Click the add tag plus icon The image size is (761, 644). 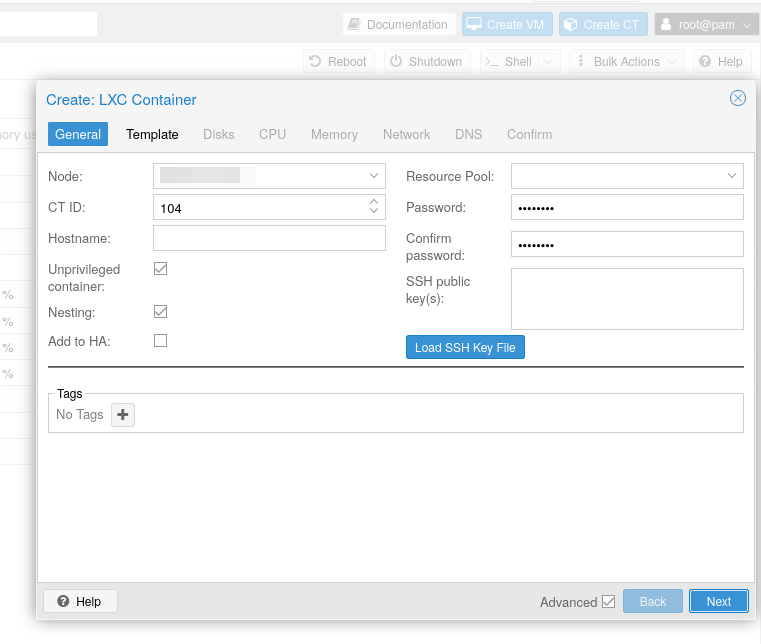[123, 415]
